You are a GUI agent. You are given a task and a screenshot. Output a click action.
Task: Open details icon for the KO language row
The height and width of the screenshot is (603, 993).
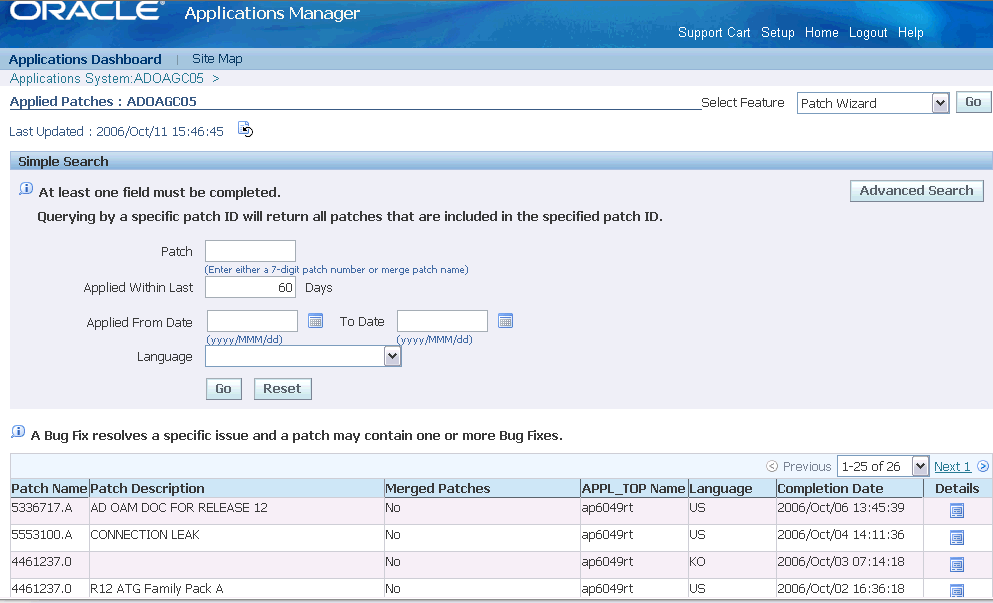coord(957,564)
